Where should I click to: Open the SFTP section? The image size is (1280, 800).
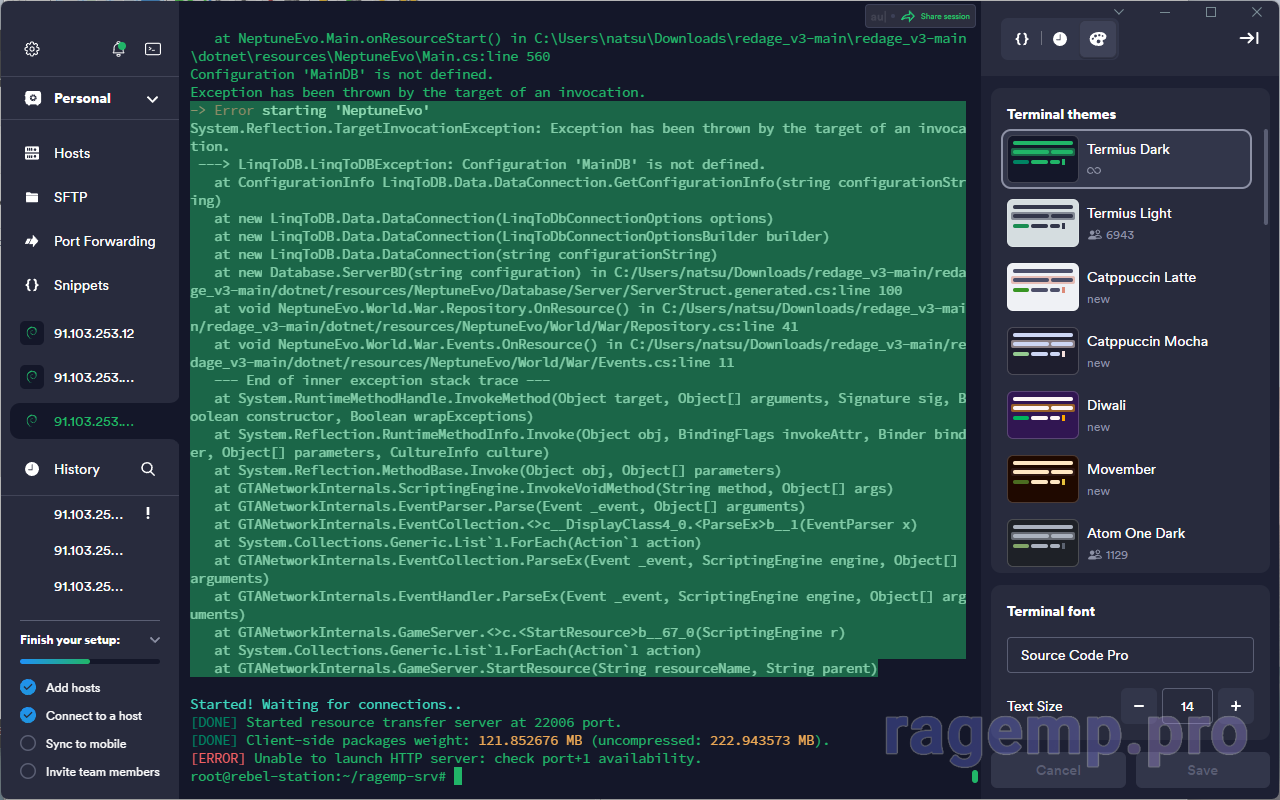[70, 197]
